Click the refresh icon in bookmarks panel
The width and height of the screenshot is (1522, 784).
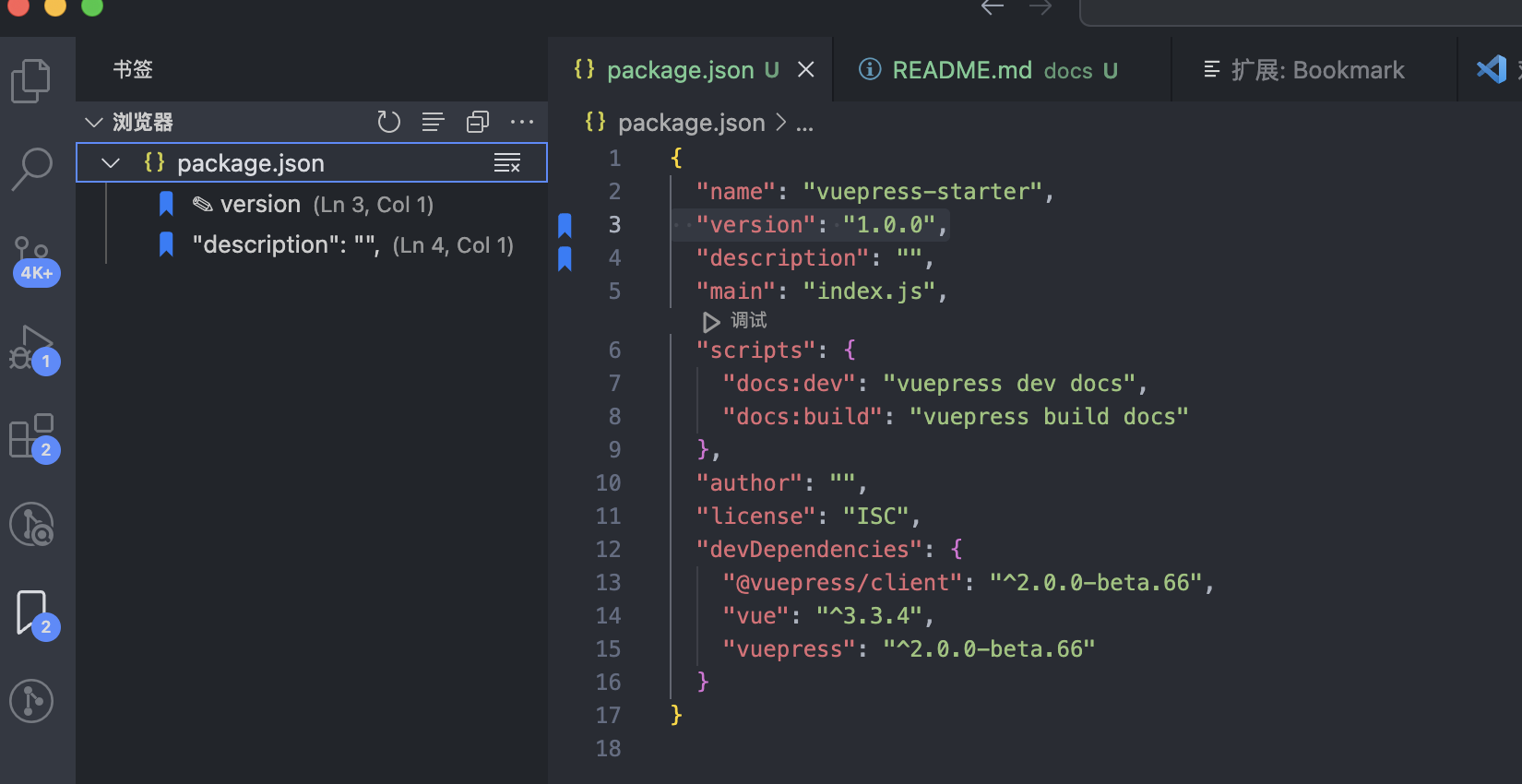click(x=388, y=122)
